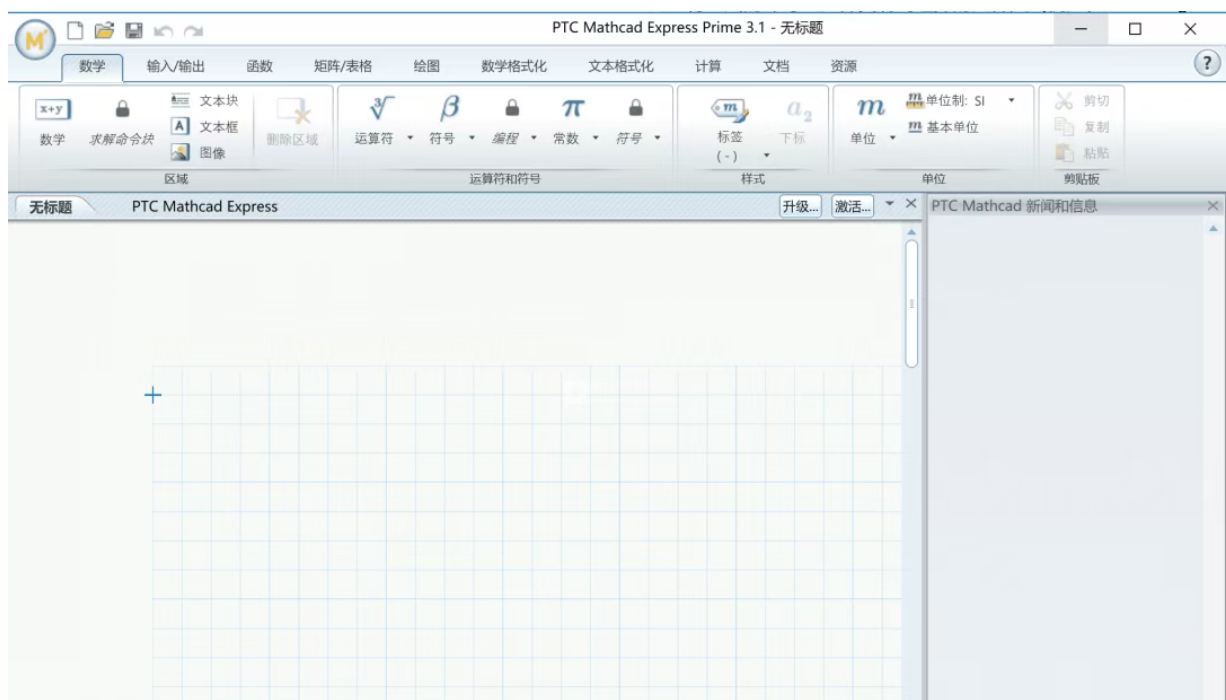Click the worksheet vertical scrollbar thumb
The height and width of the screenshot is (700, 1226).
pos(911,303)
